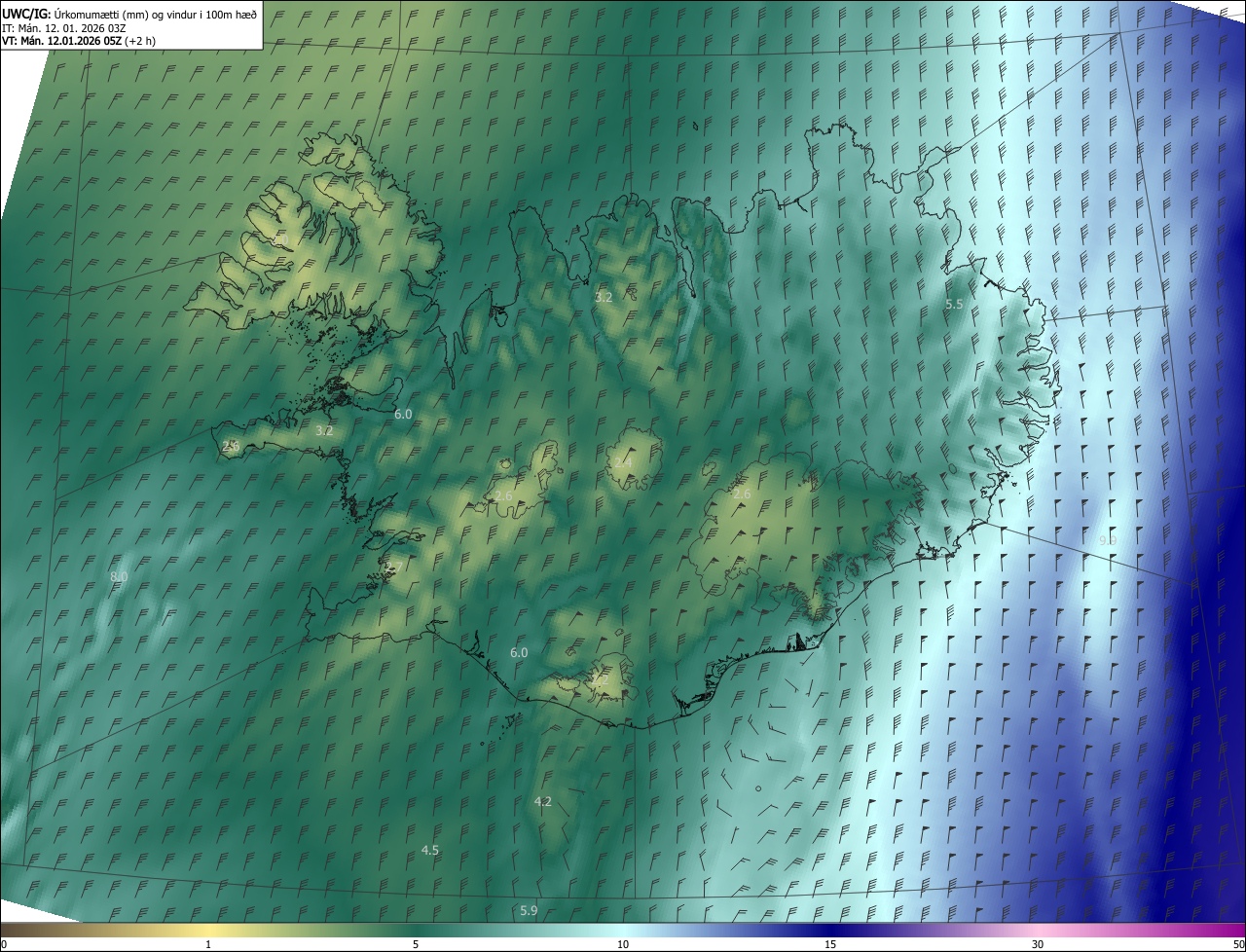Click the 3.2 label in north Iceland
This screenshot has width=1246, height=952.
604,297
